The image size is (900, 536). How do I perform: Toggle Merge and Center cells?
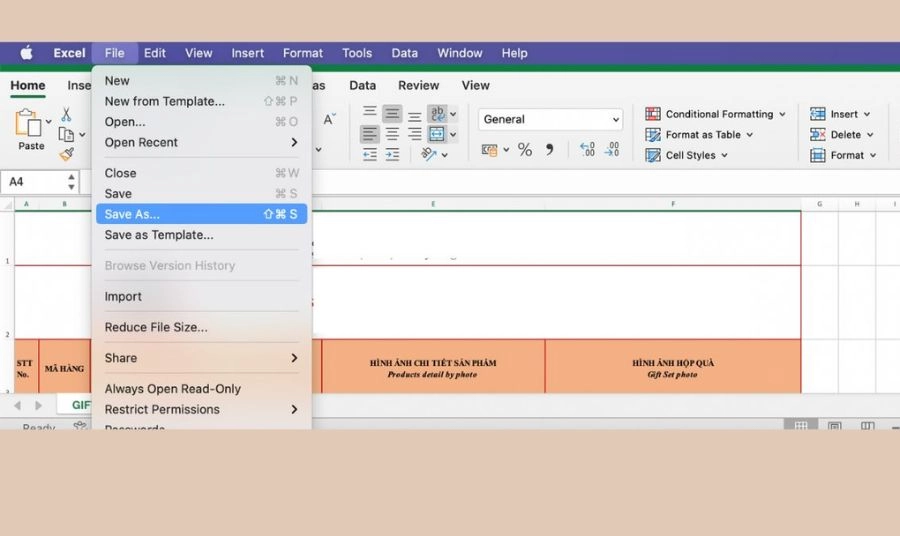point(437,134)
